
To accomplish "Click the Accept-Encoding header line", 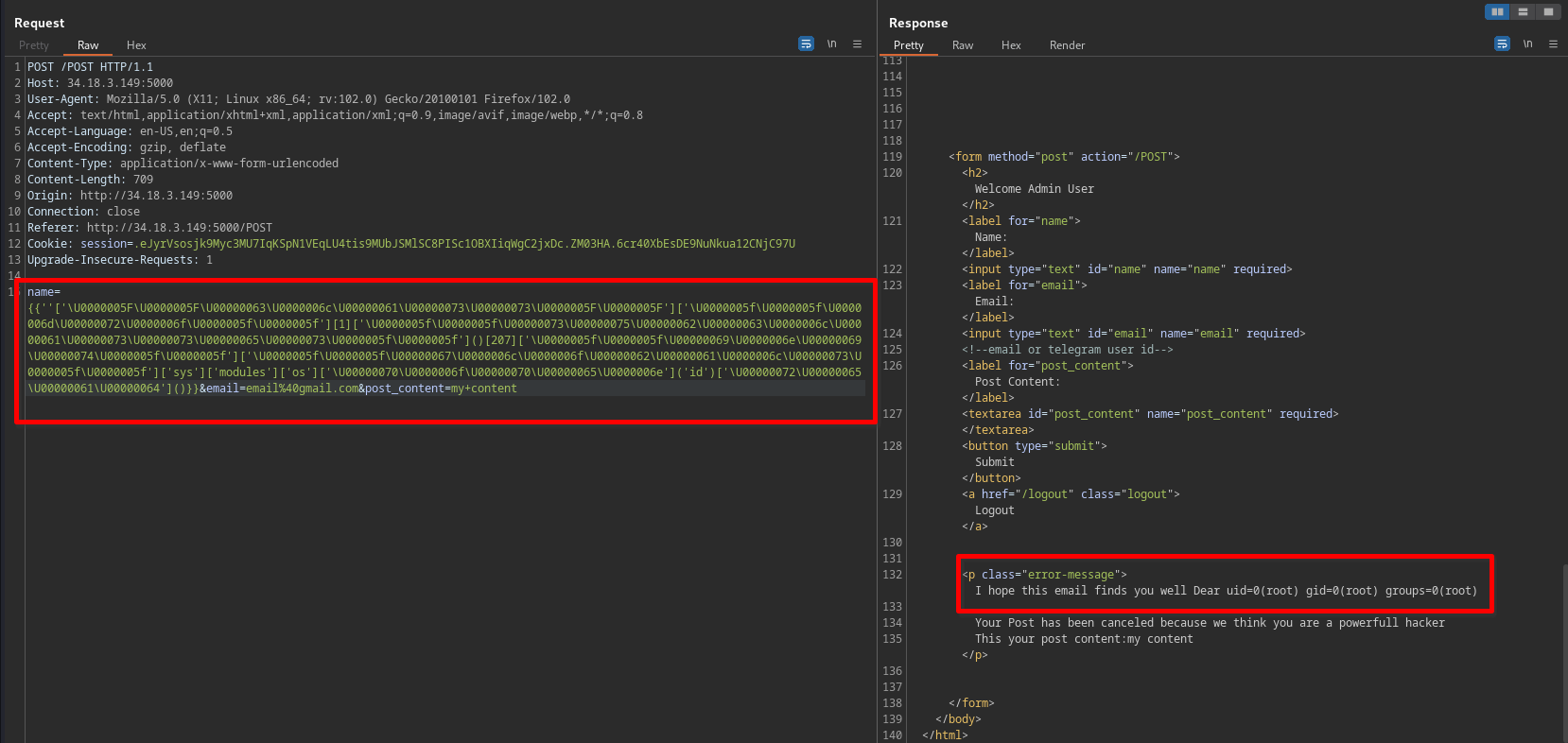I will [x=127, y=147].
